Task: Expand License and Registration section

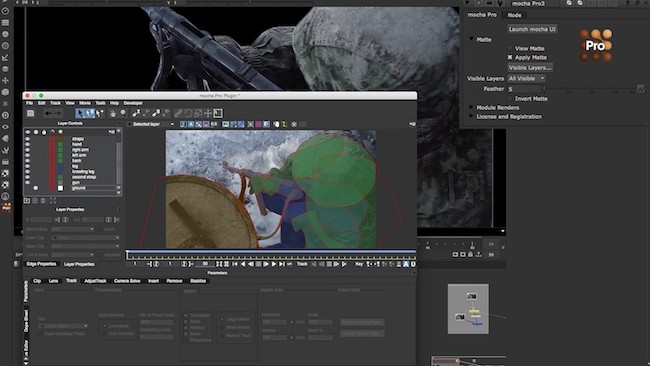Action: [471, 116]
